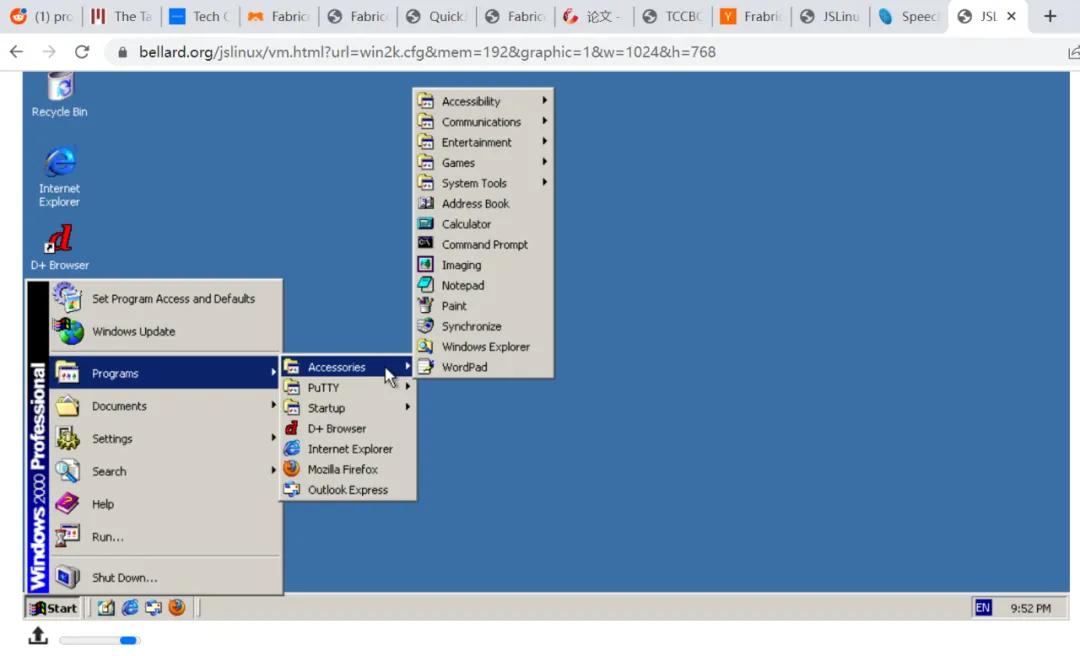The image size is (1080, 656).
Task: Start Paint from Accessories menu
Action: 483,306
